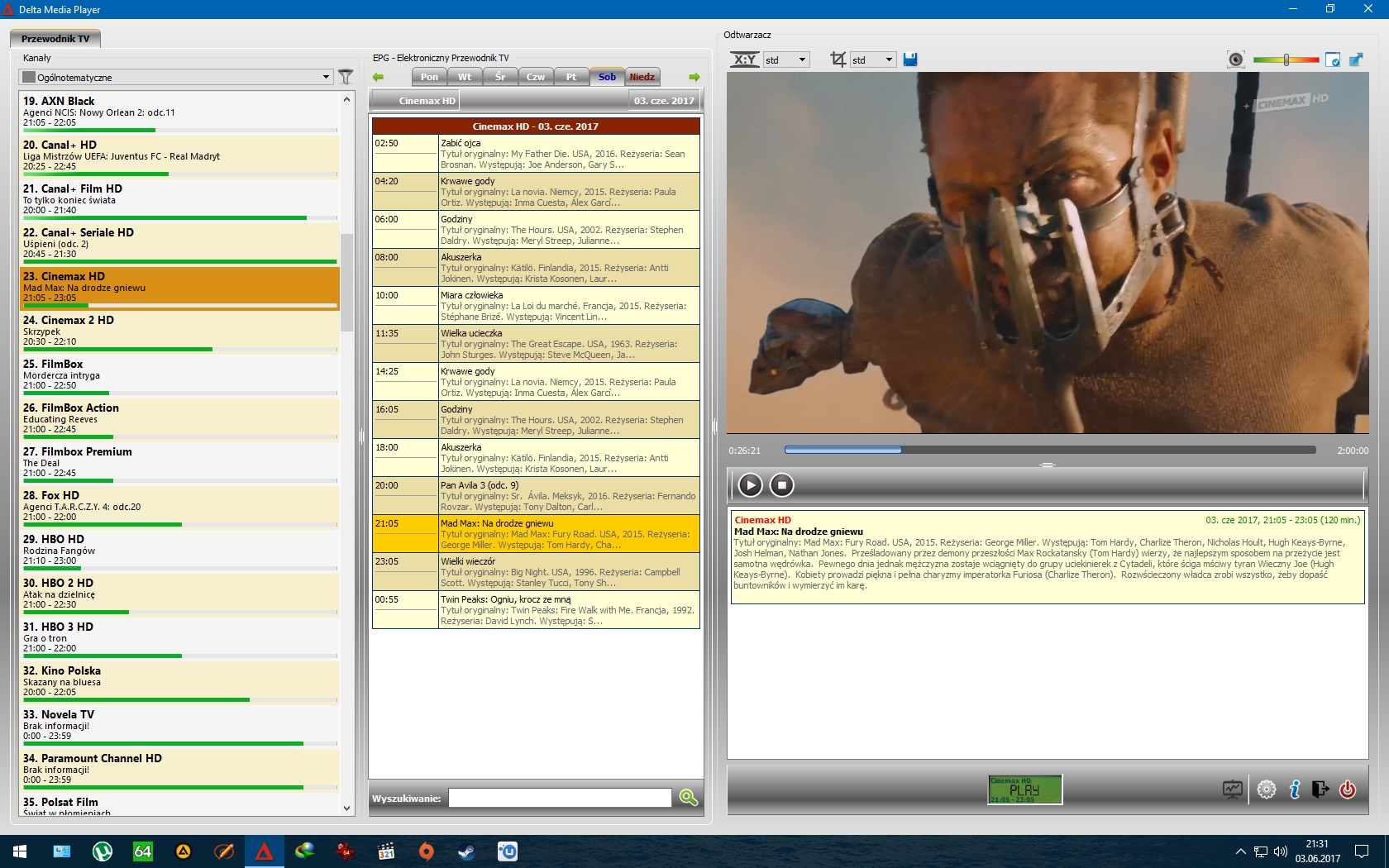The image size is (1389, 868).
Task: Open the Ogólnotematyczne channel category dropdown
Action: [x=176, y=77]
